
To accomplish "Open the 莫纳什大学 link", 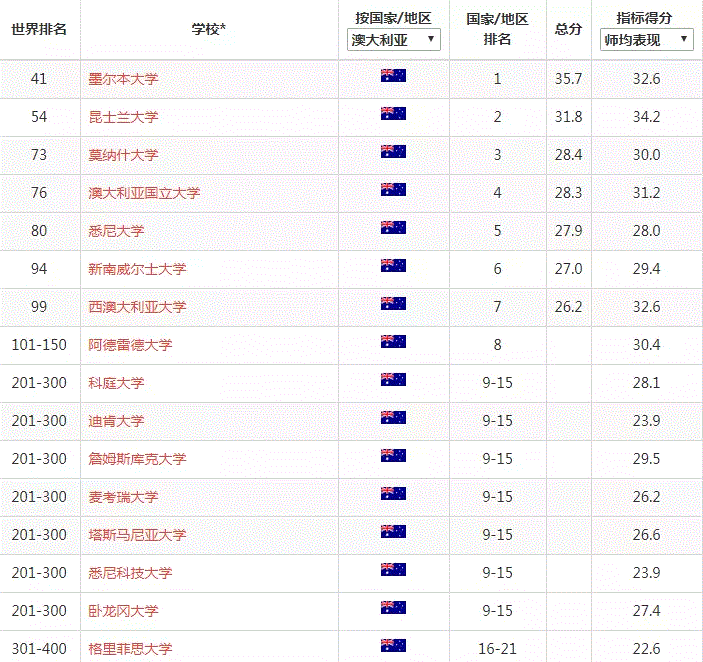I will pyautogui.click(x=123, y=155).
